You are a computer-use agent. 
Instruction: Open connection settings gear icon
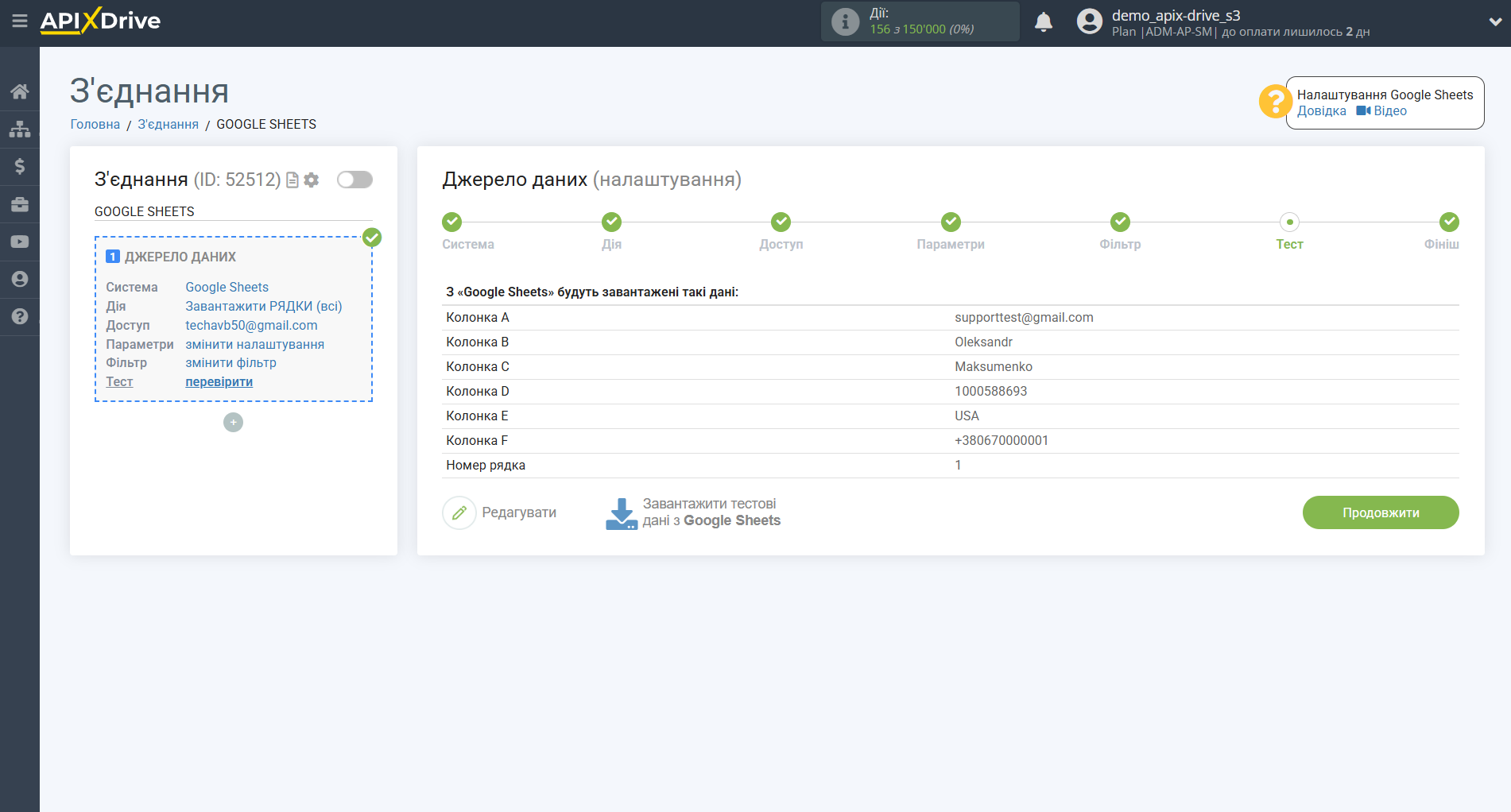tap(312, 180)
